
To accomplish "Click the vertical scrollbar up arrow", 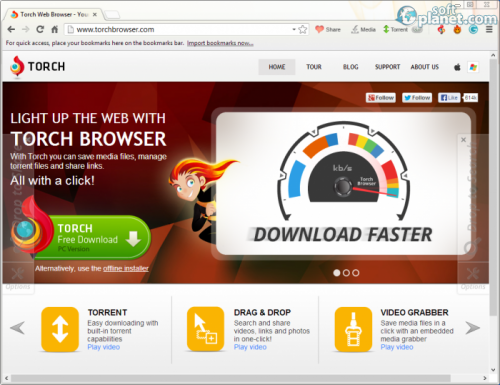I will point(493,55).
